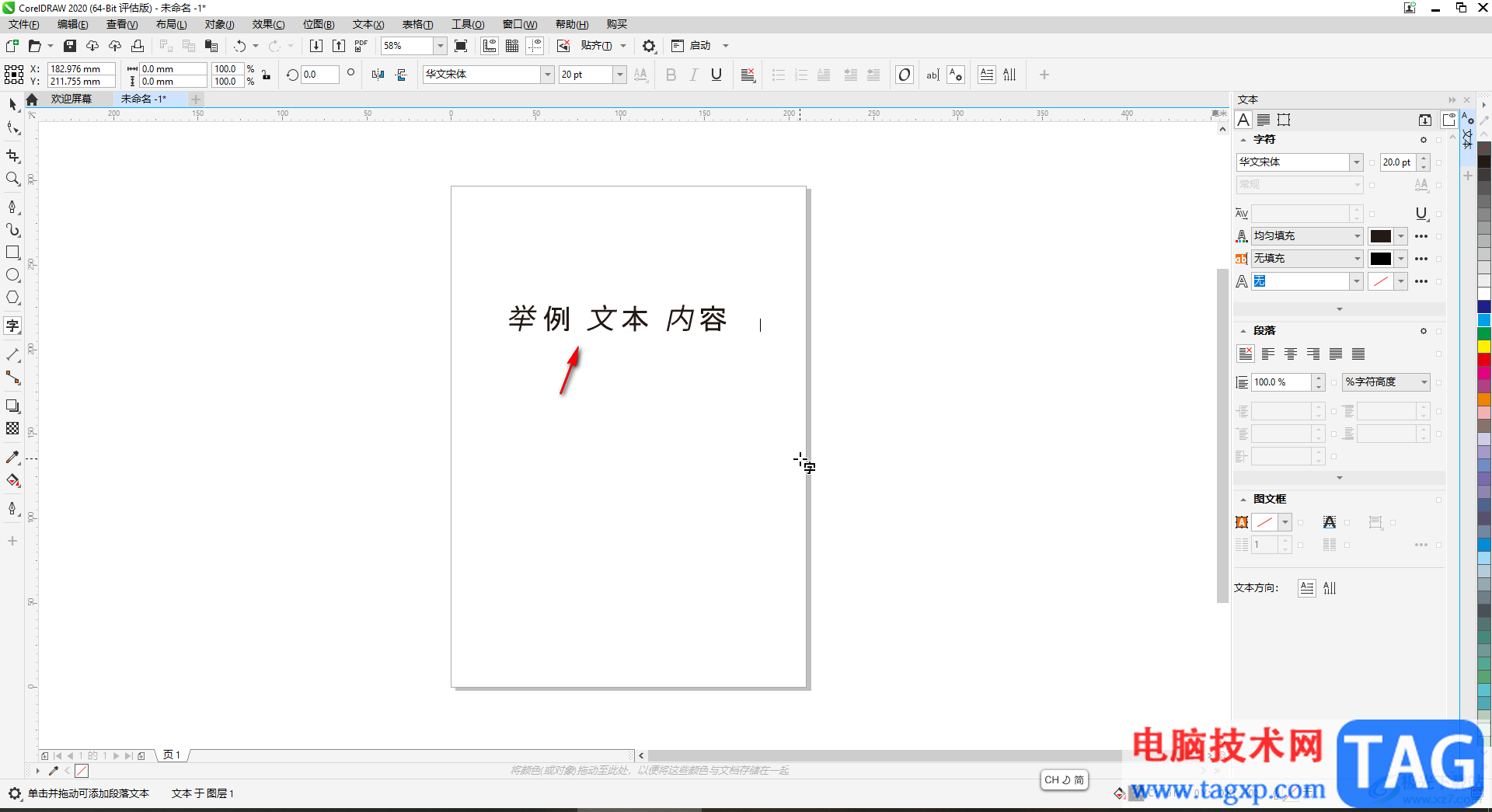The image size is (1492, 812).
Task: Pick the yellow swatch in color palette
Action: [1484, 347]
